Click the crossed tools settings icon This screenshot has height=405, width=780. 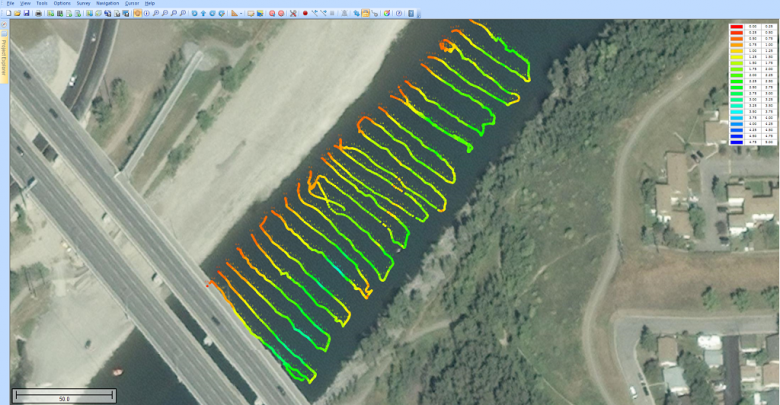[293, 13]
